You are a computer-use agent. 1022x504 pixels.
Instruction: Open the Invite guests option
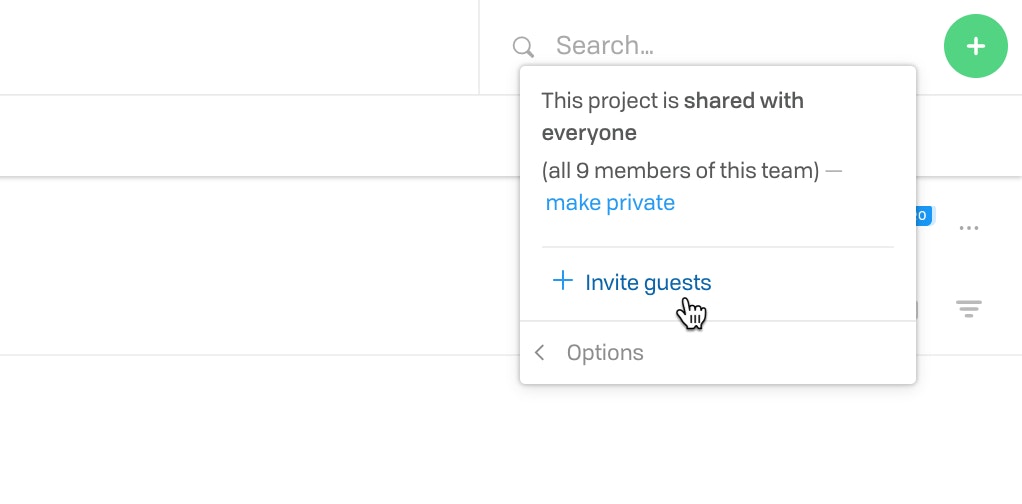coord(632,282)
